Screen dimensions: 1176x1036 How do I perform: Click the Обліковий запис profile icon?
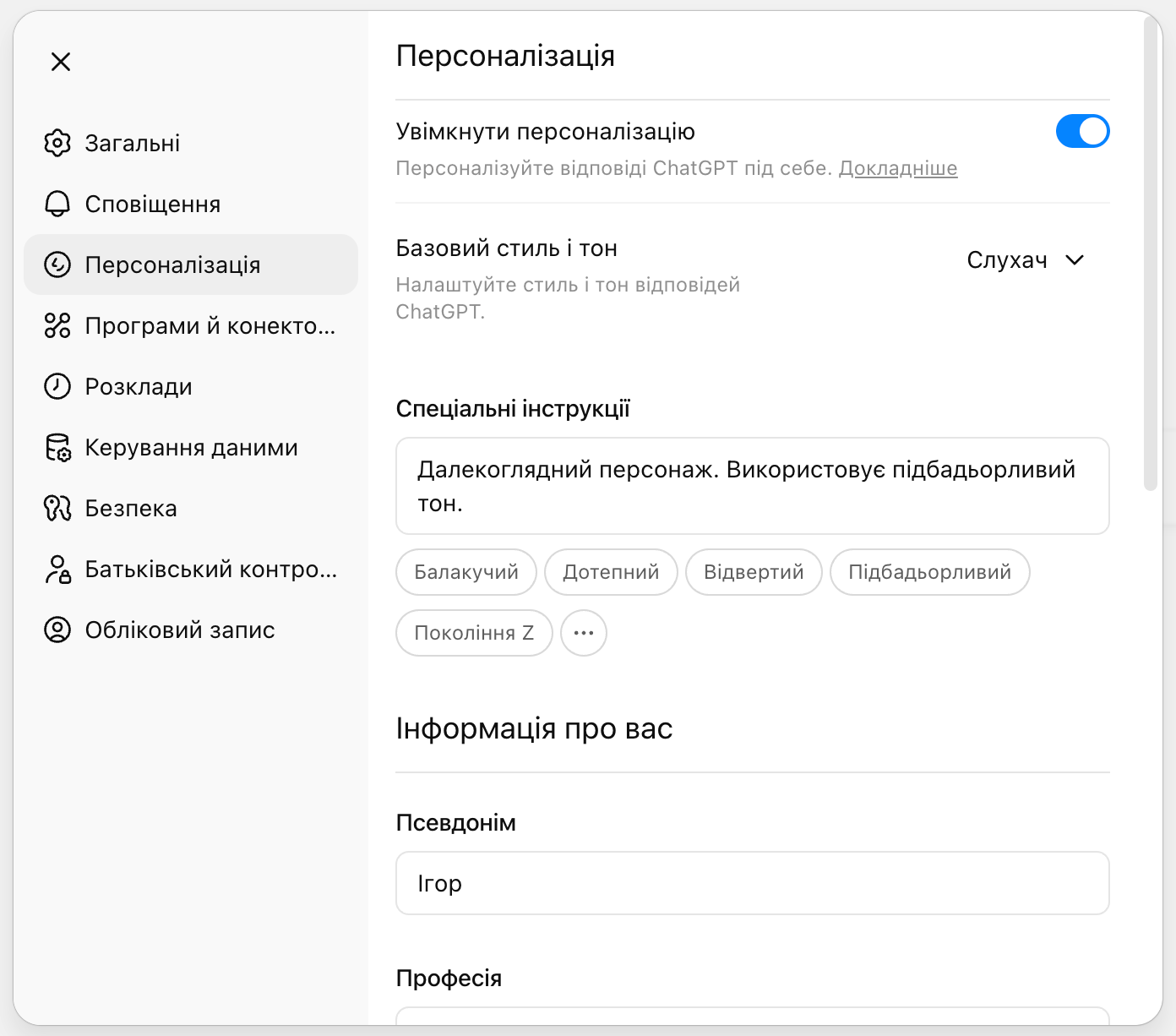click(57, 630)
